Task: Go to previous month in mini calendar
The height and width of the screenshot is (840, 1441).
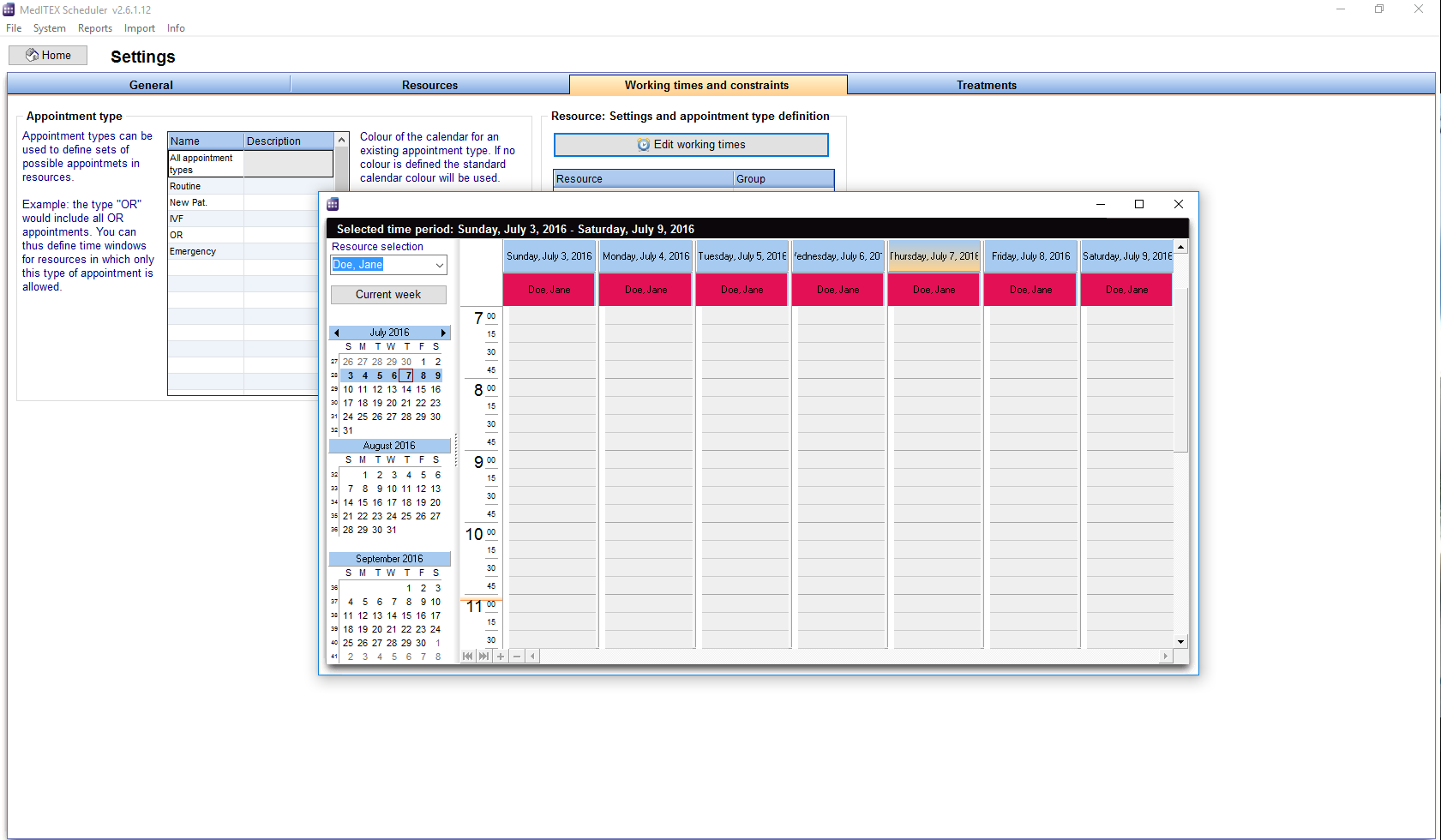Action: tap(337, 333)
